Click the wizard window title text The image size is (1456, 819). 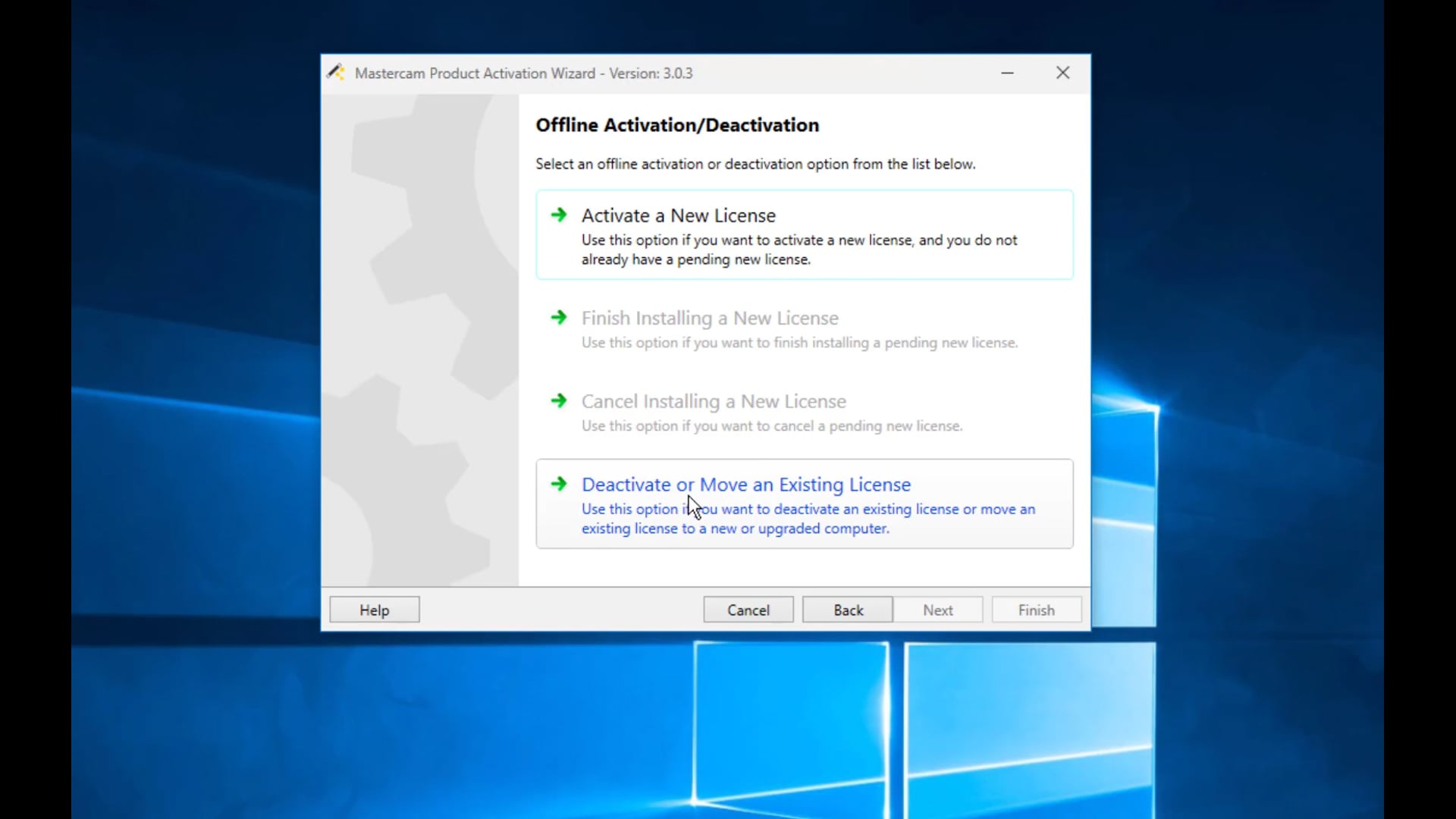coord(523,74)
